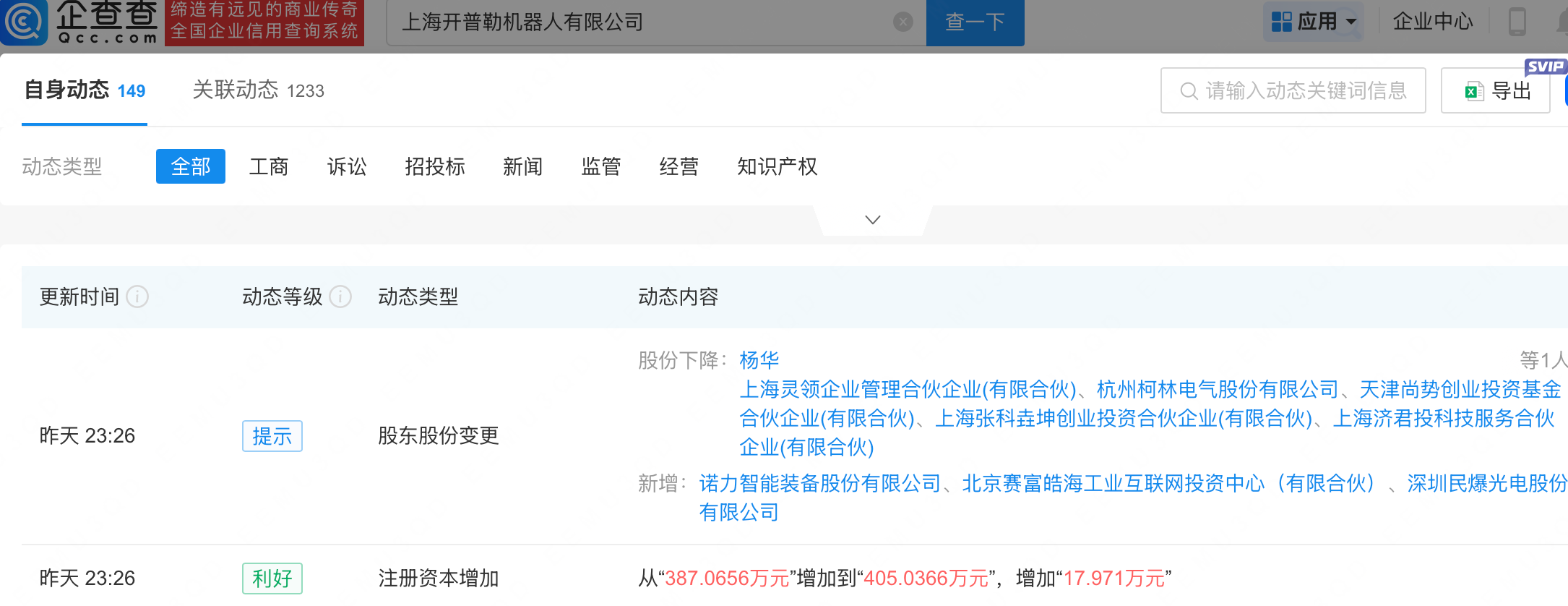Switch to 关联动态 tab
Image resolution: width=1568 pixels, height=606 pixels.
coord(258,90)
